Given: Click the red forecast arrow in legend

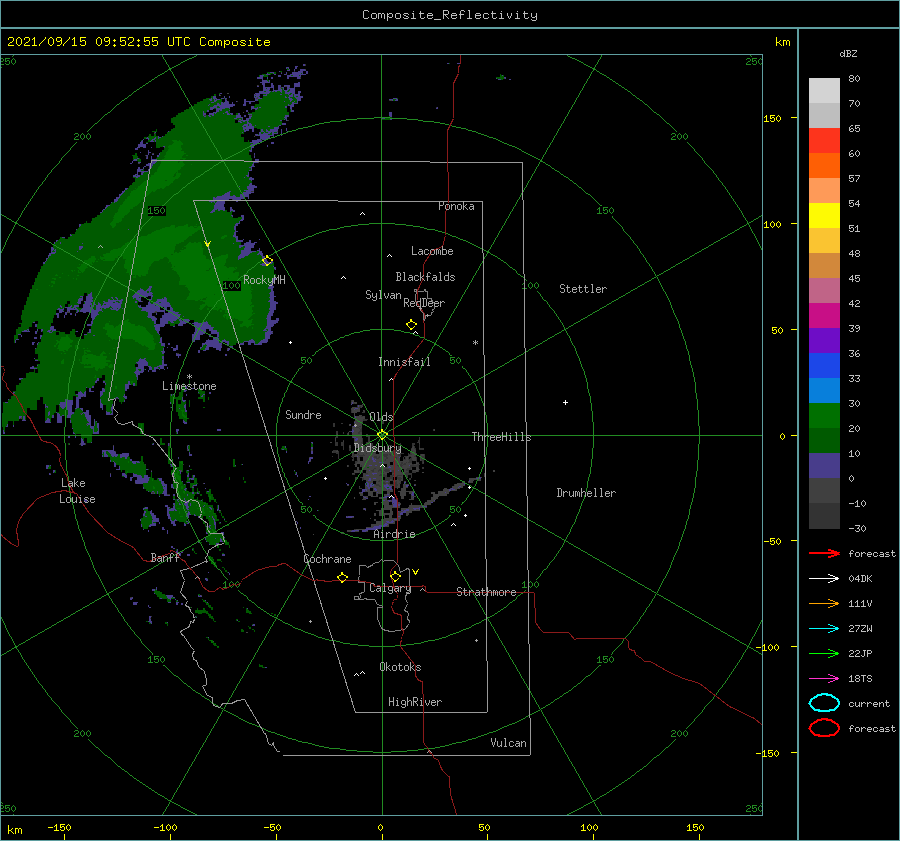Looking at the screenshot, I should click(824, 553).
